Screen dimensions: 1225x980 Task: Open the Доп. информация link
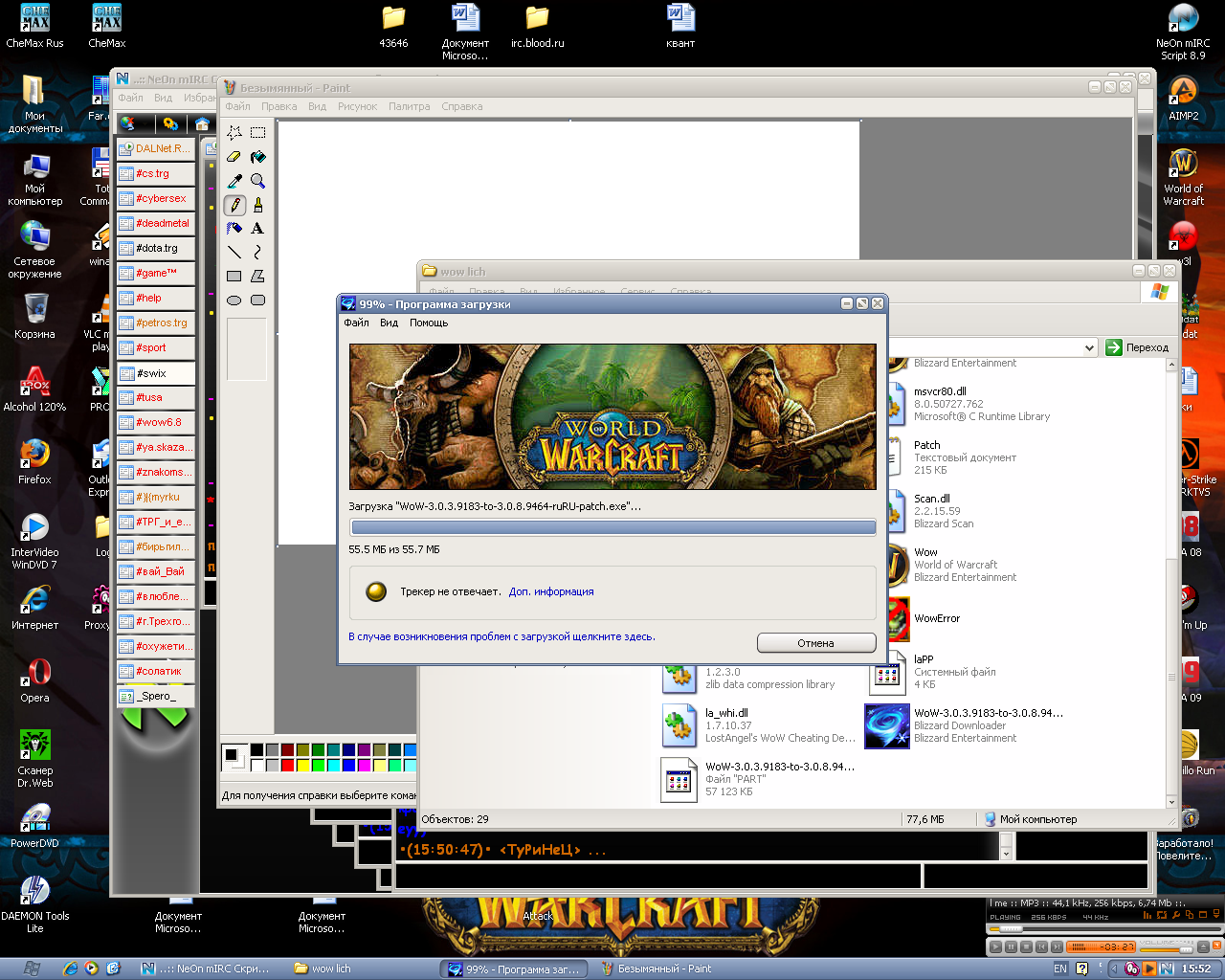[x=551, y=592]
